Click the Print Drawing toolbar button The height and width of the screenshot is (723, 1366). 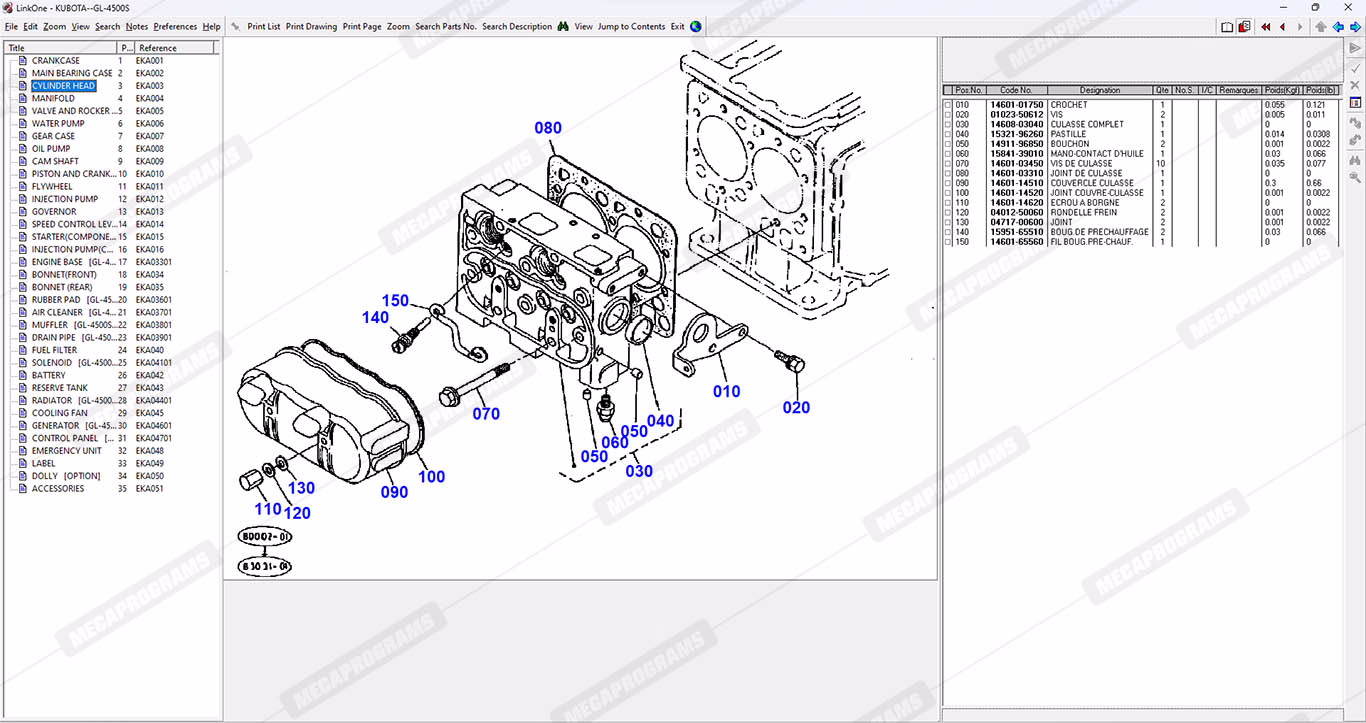(x=311, y=27)
